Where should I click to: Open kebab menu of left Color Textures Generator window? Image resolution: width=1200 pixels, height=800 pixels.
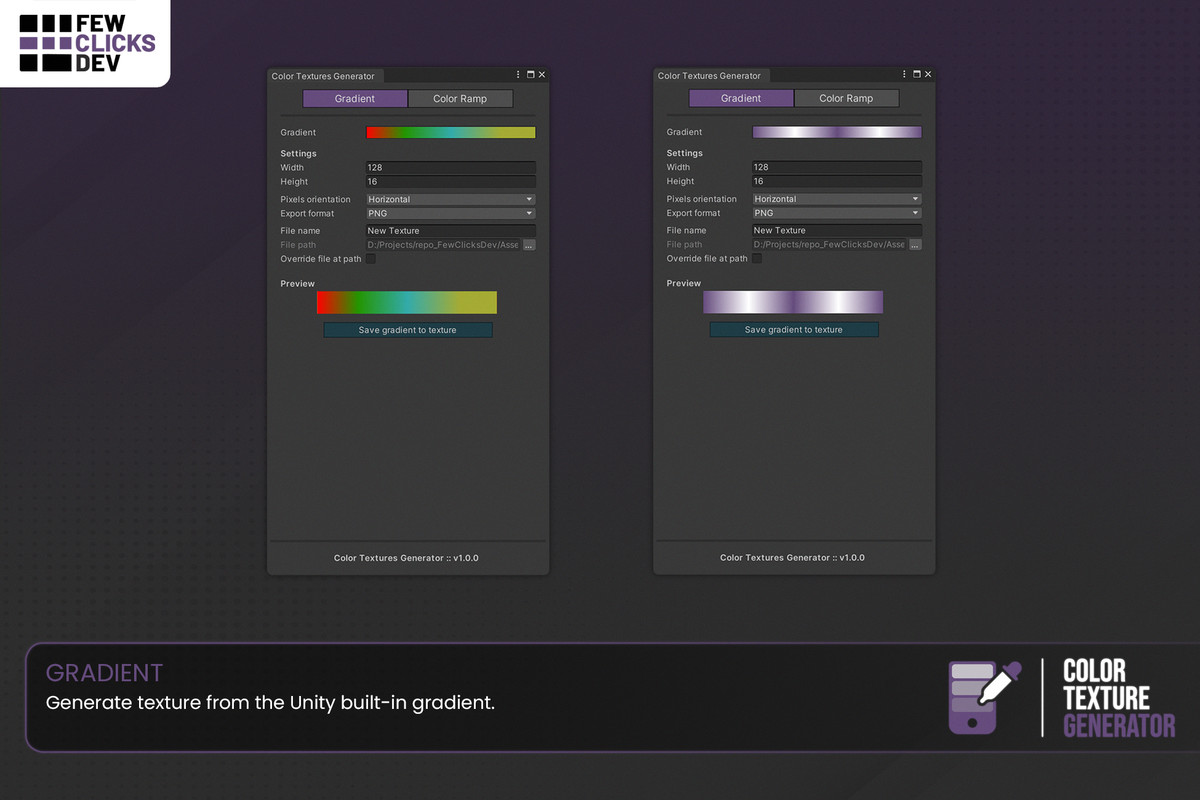518,75
